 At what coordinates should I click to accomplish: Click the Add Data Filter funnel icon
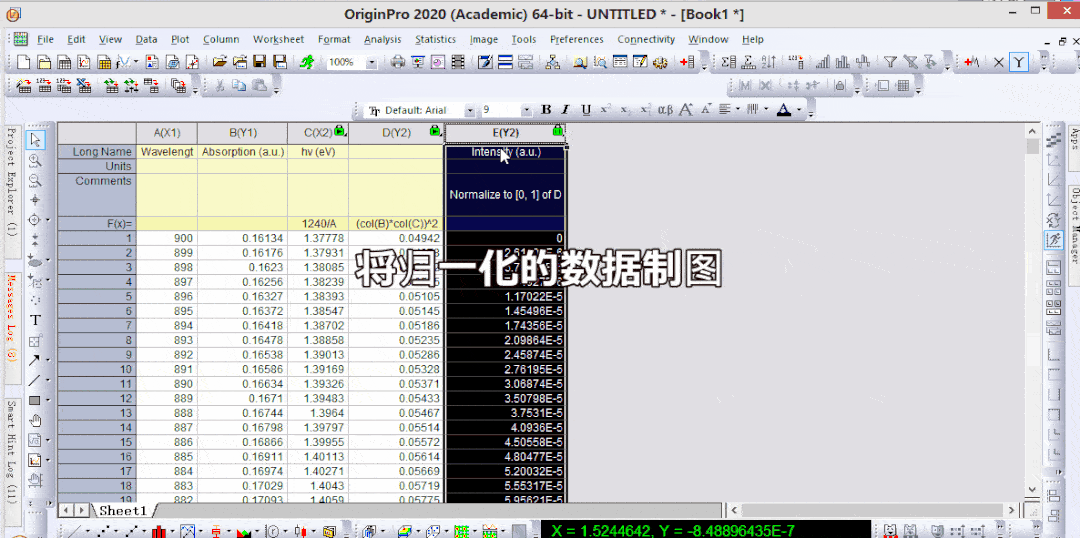click(890, 63)
